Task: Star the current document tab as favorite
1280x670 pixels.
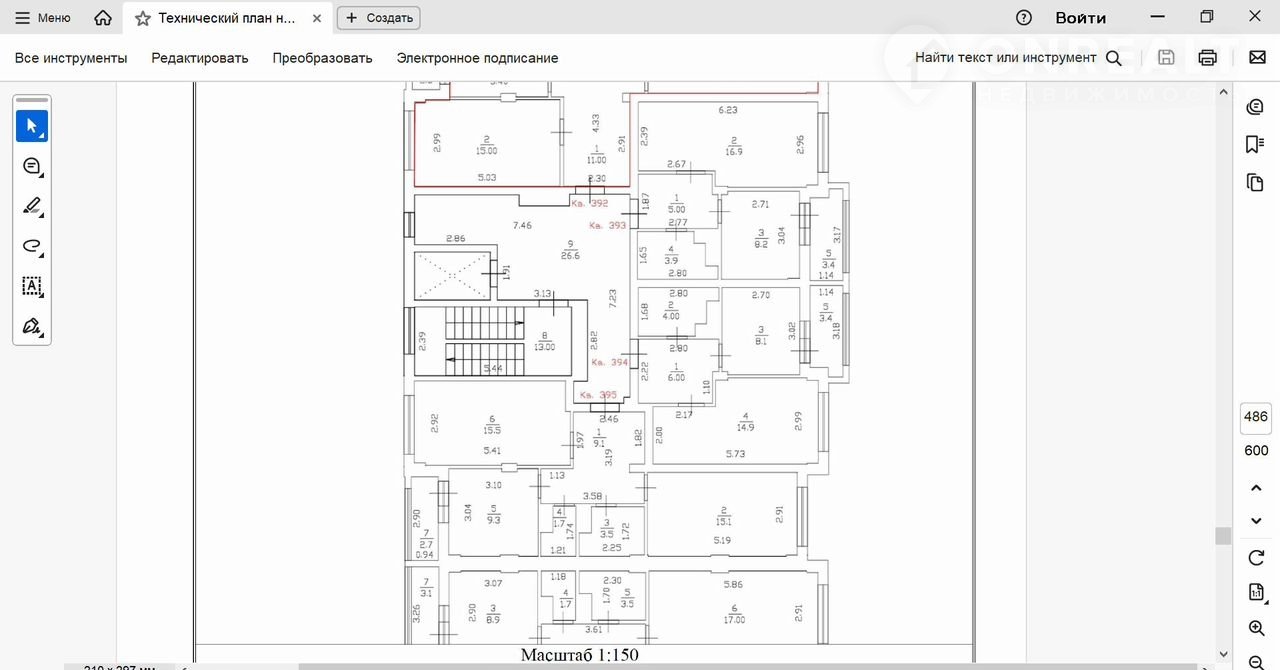Action: 143,18
